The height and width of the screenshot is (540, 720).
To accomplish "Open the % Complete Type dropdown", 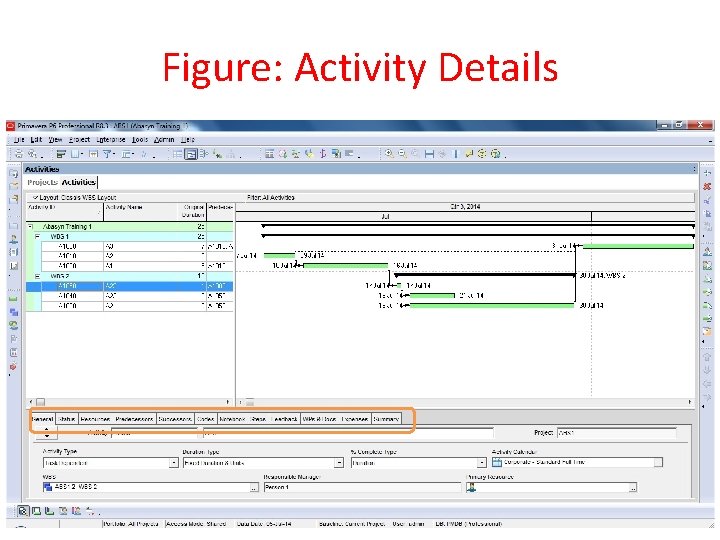I will (x=482, y=463).
